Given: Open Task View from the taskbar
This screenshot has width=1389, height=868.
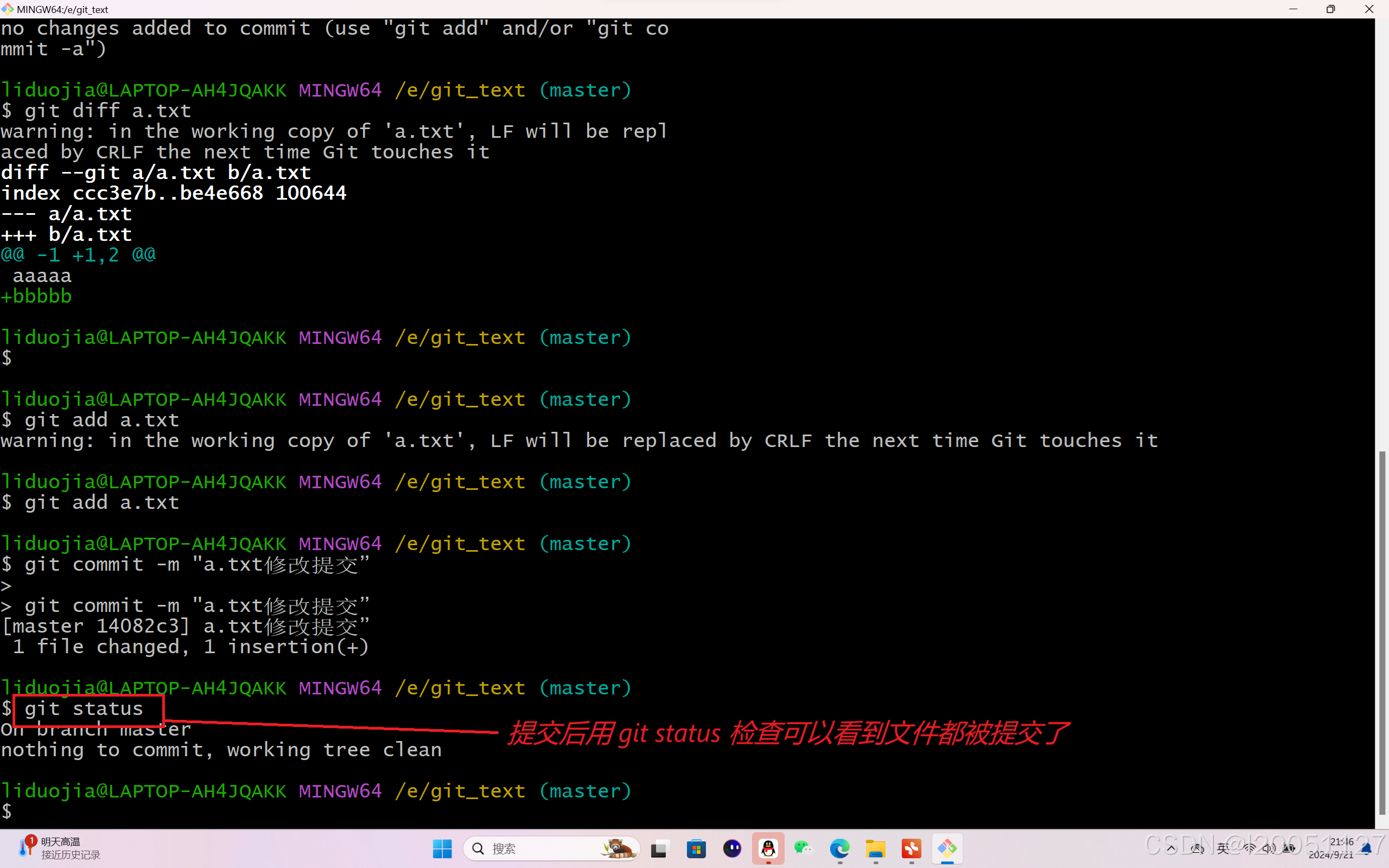Looking at the screenshot, I should click(x=660, y=848).
